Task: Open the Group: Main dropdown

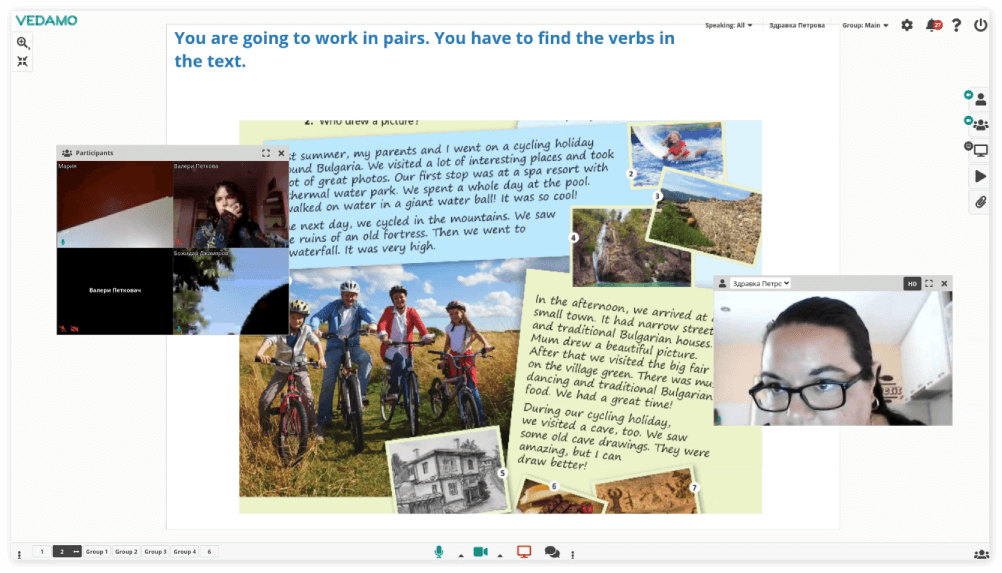Action: click(x=865, y=26)
